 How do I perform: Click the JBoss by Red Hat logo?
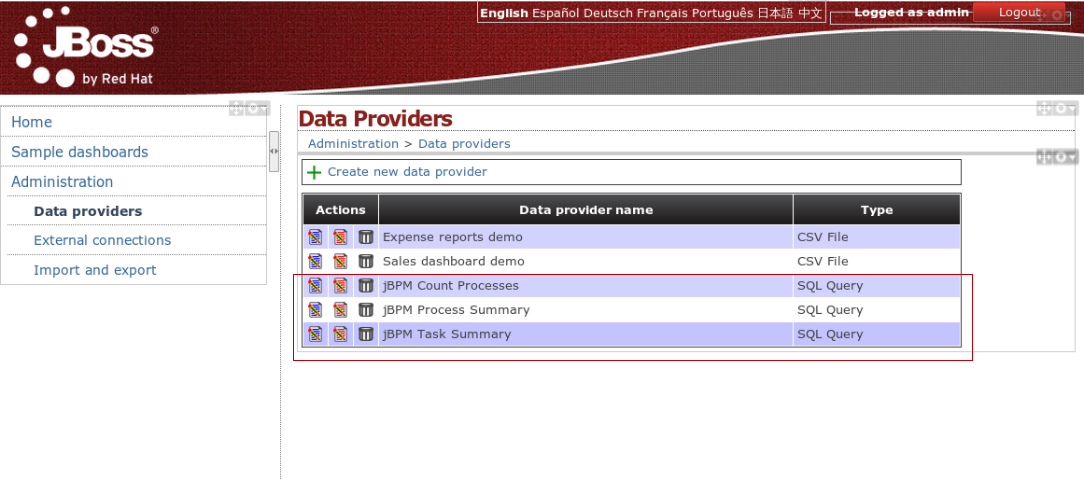point(86,47)
